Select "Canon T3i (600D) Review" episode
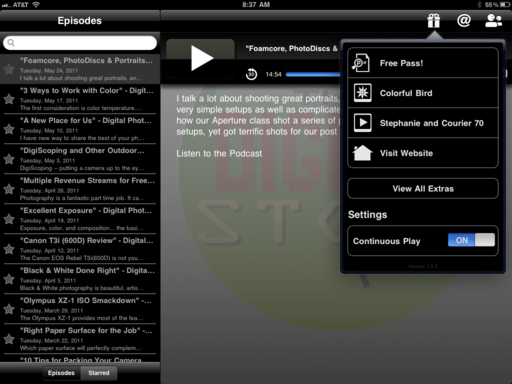Screen dimensions: 512x384 pyautogui.click(x=80, y=249)
